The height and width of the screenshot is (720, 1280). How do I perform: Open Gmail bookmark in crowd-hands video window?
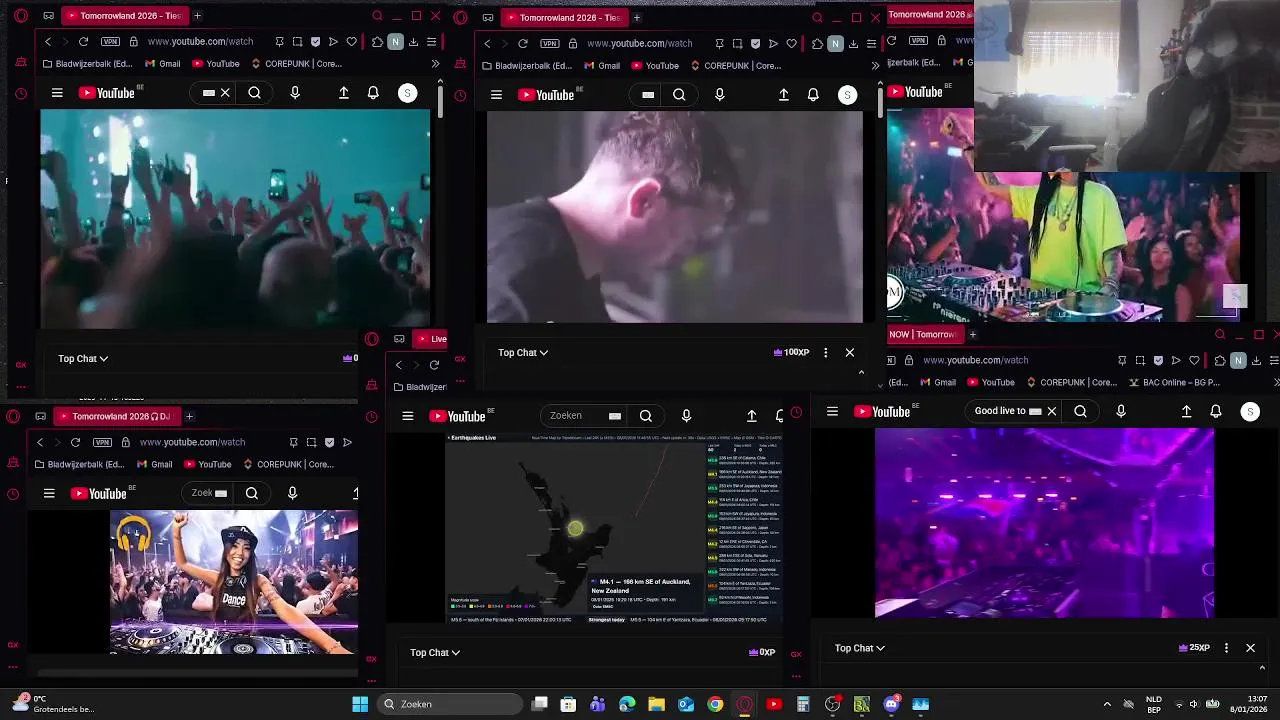coord(162,64)
